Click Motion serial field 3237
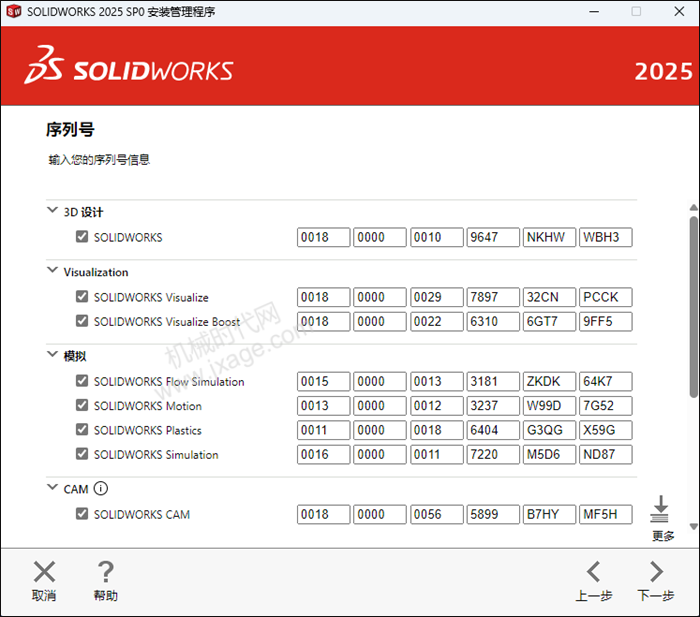This screenshot has width=700, height=617. coord(493,405)
